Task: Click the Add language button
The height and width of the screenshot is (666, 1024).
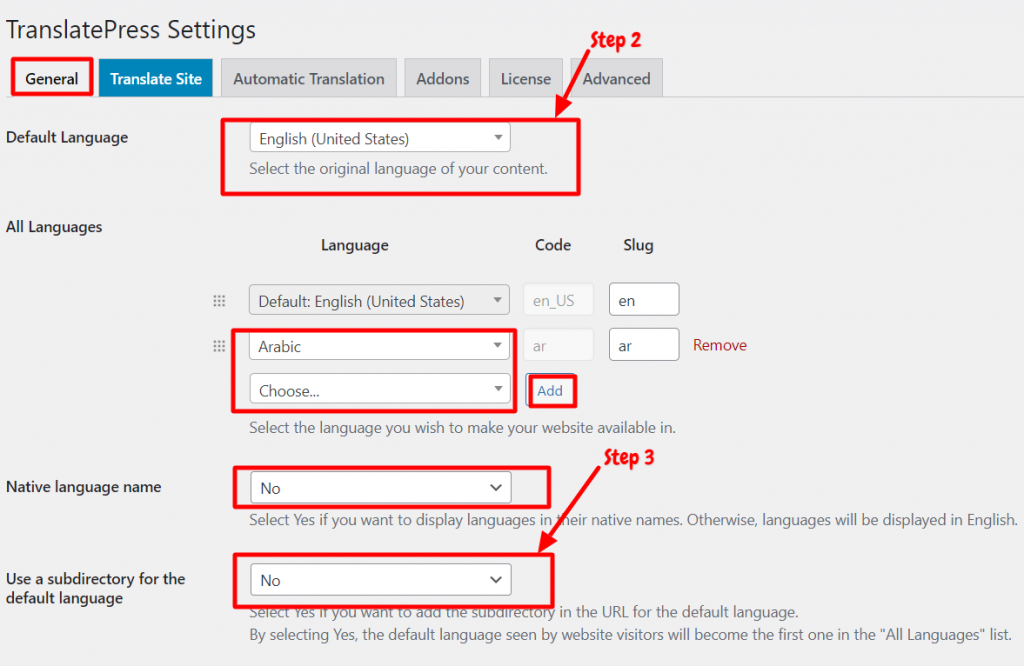Action: click(x=550, y=390)
